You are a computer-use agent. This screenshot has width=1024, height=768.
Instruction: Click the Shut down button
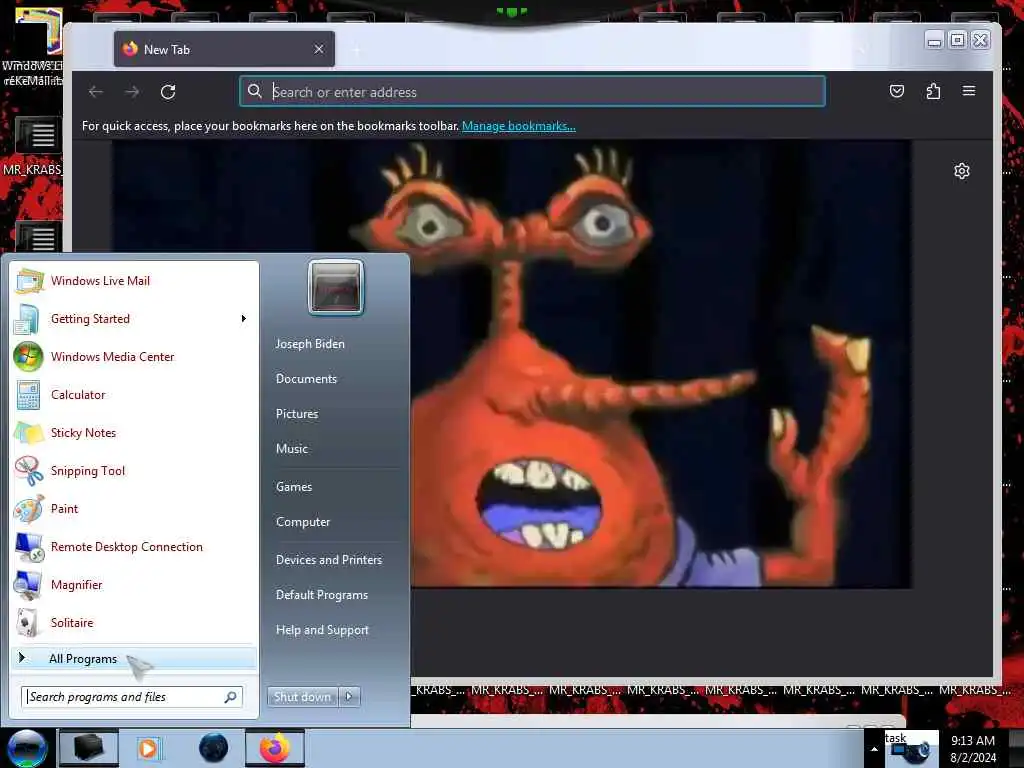[302, 697]
